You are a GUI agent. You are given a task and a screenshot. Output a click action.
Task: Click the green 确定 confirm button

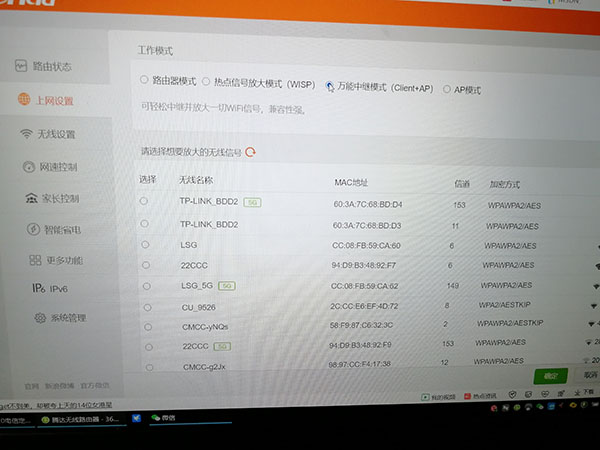549,375
